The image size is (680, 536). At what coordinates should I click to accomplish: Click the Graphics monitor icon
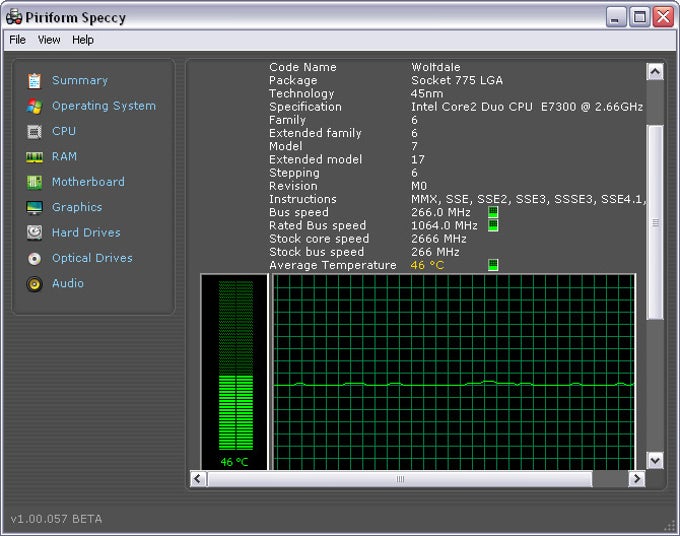[34, 208]
